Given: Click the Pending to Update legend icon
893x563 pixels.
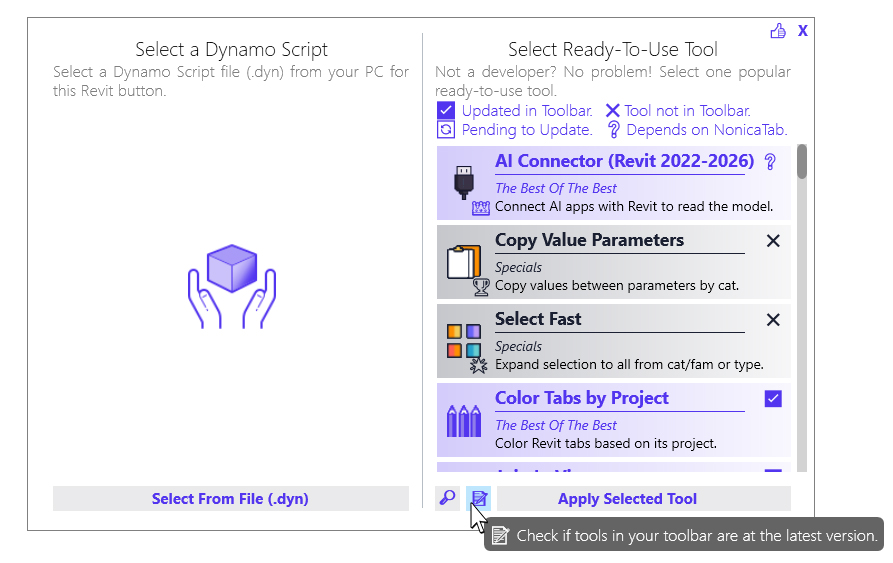Looking at the screenshot, I should pyautogui.click(x=446, y=130).
